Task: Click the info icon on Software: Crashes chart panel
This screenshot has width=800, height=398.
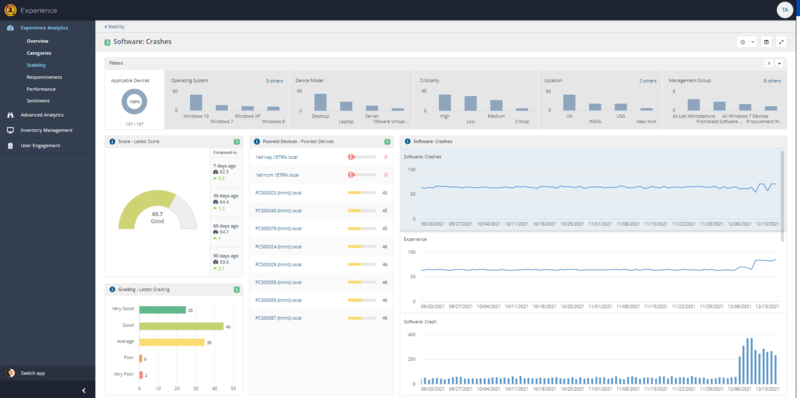Action: (x=407, y=141)
